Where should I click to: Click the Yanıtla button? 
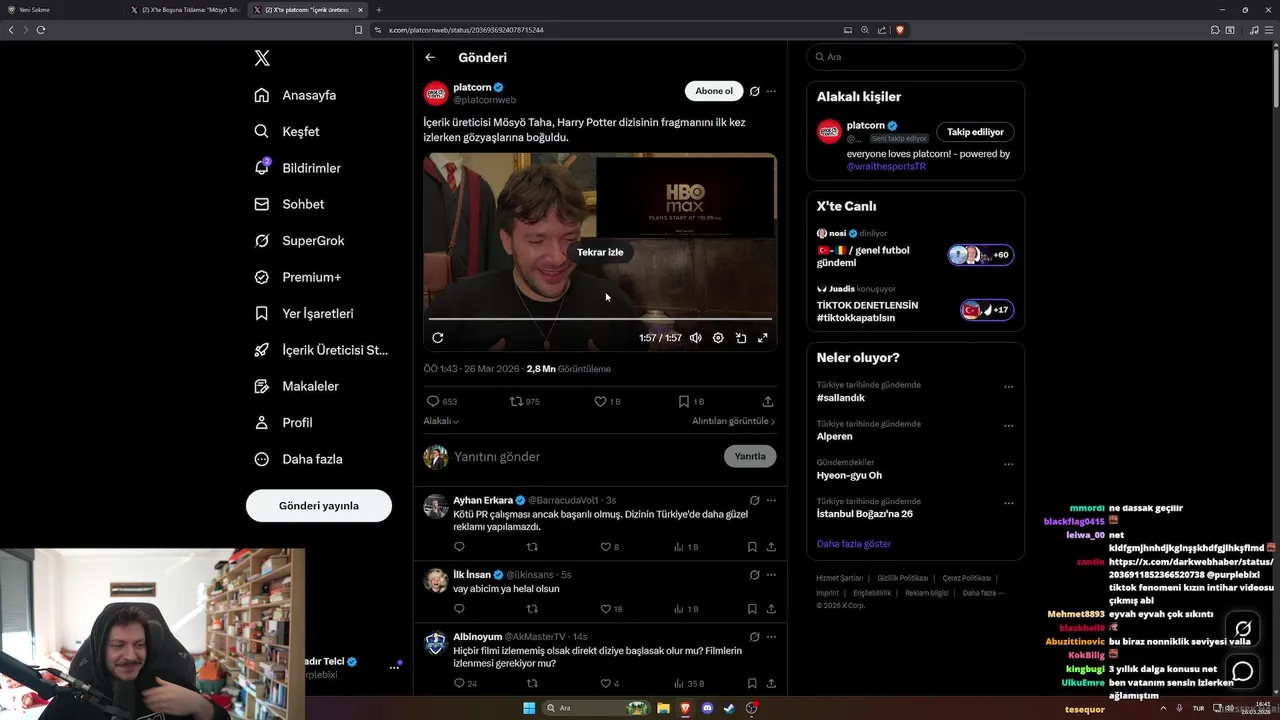tap(750, 456)
